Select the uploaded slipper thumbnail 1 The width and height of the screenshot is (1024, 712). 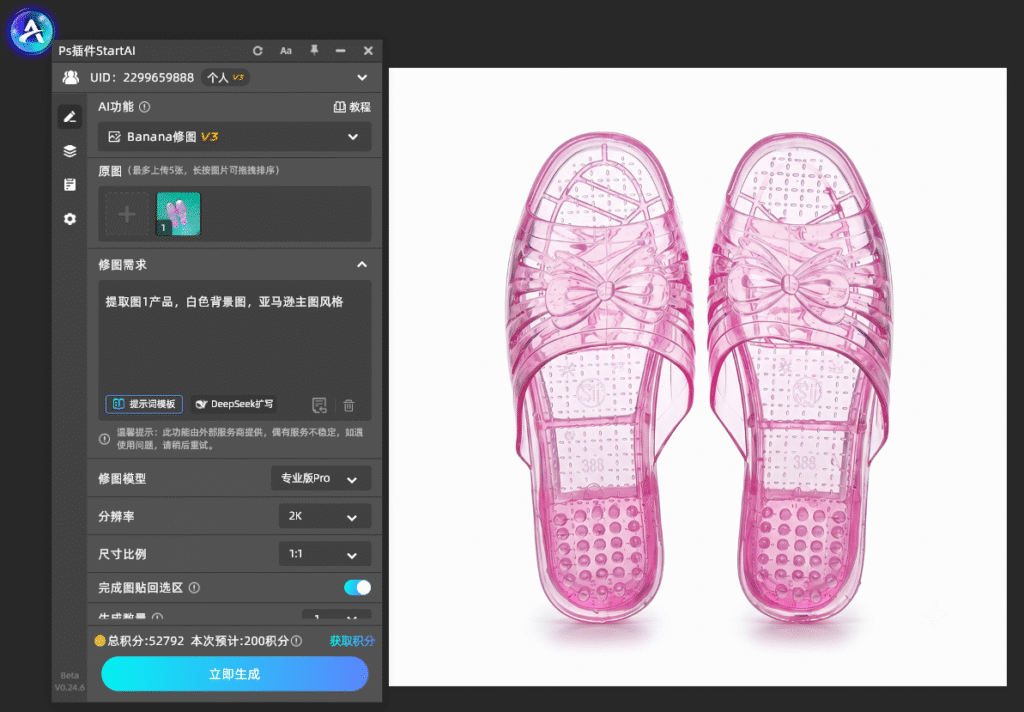pos(178,214)
